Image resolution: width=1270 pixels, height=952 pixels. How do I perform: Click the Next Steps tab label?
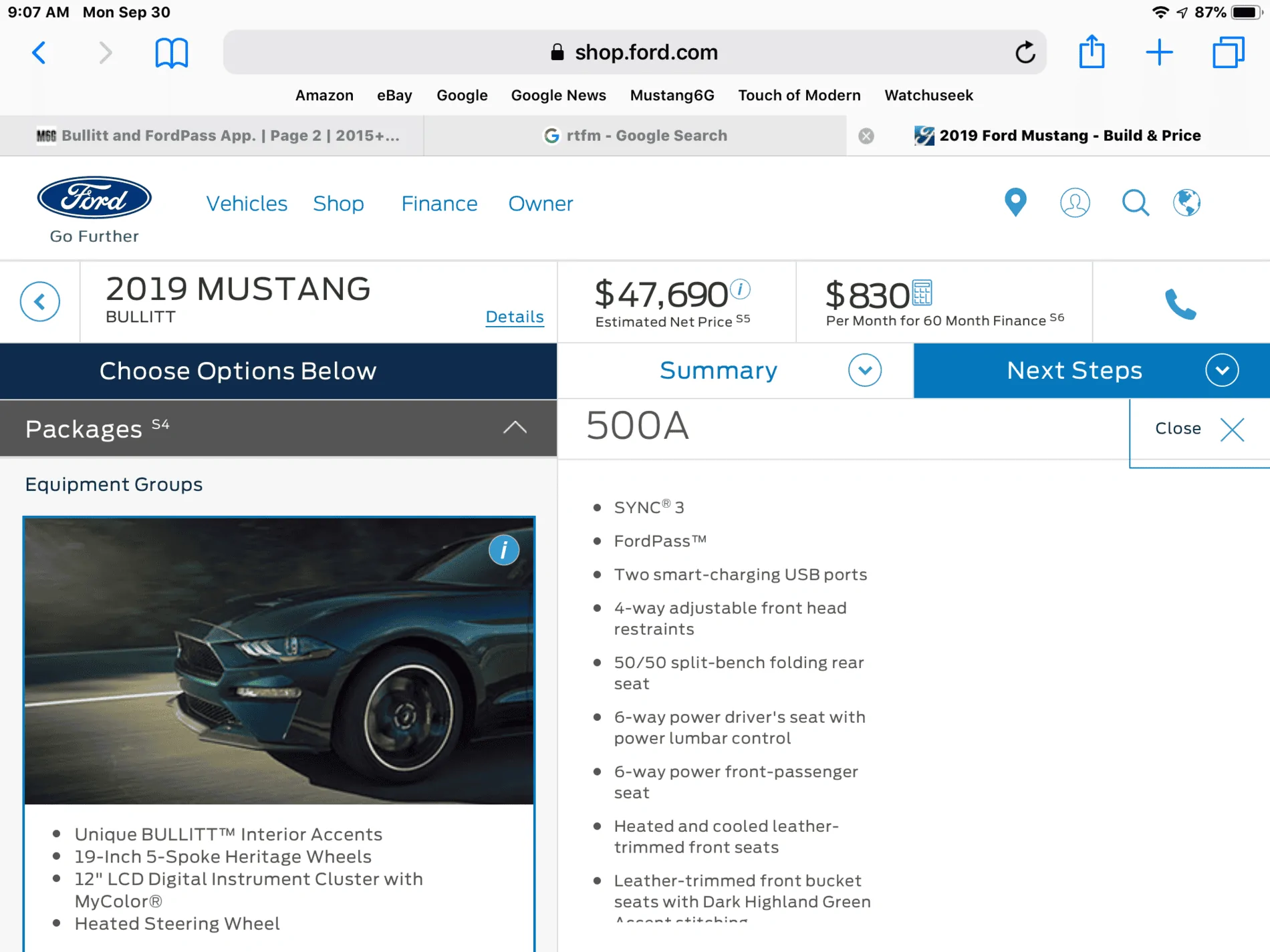point(1074,370)
